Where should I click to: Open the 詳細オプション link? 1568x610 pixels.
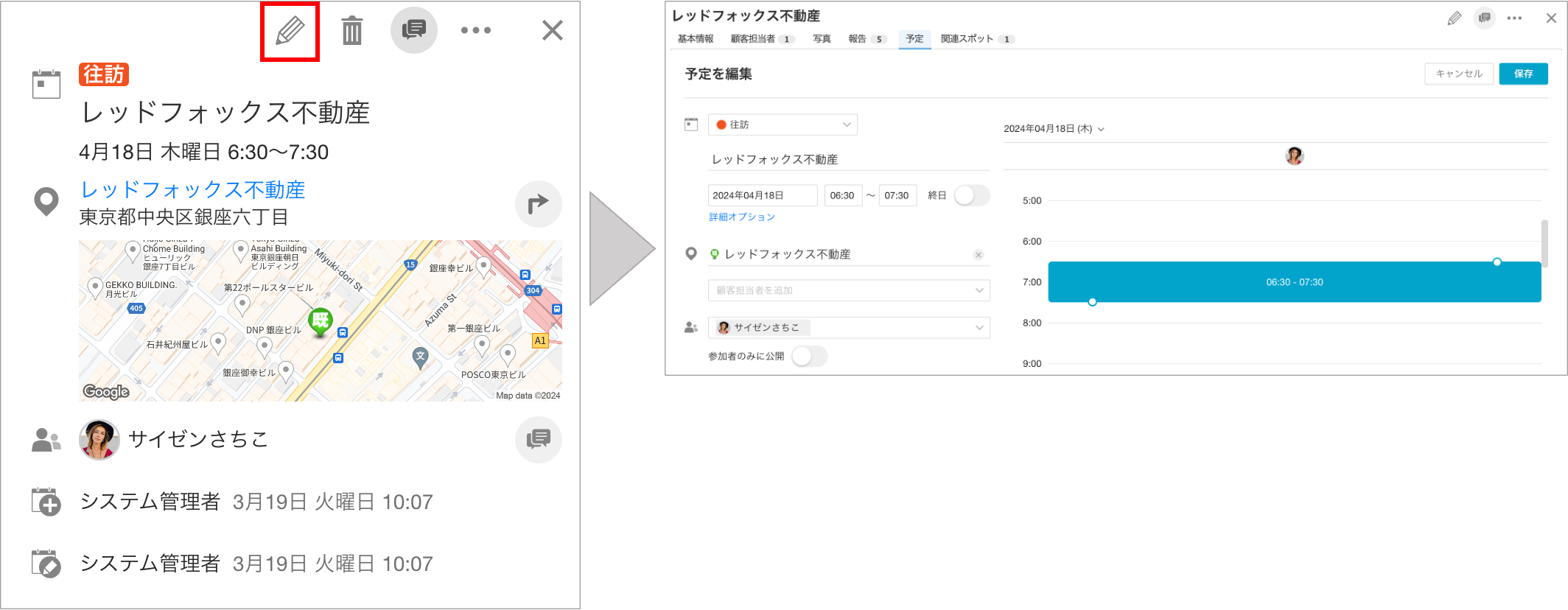pos(742,217)
